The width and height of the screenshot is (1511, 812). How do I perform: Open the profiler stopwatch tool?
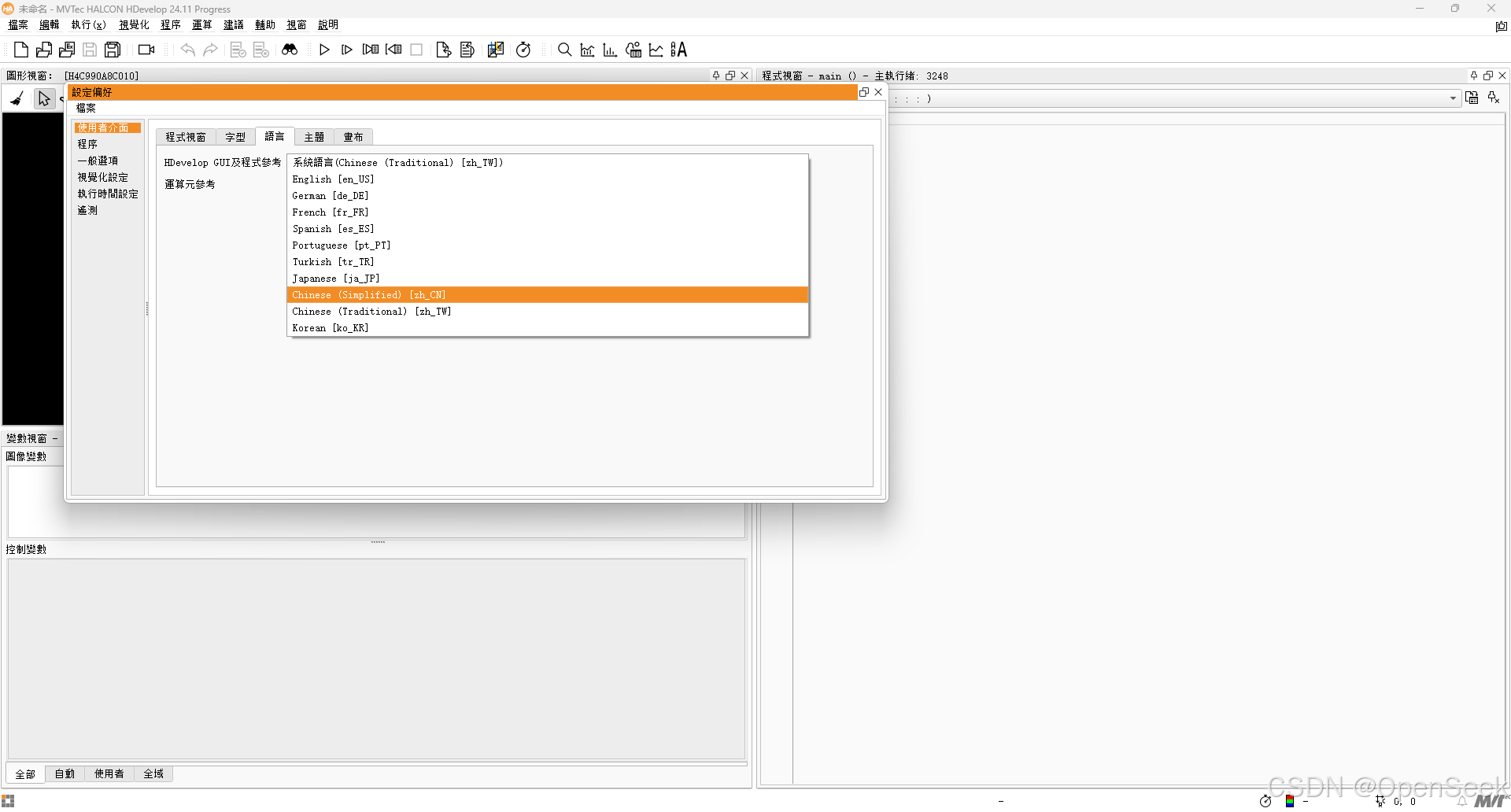coord(523,50)
